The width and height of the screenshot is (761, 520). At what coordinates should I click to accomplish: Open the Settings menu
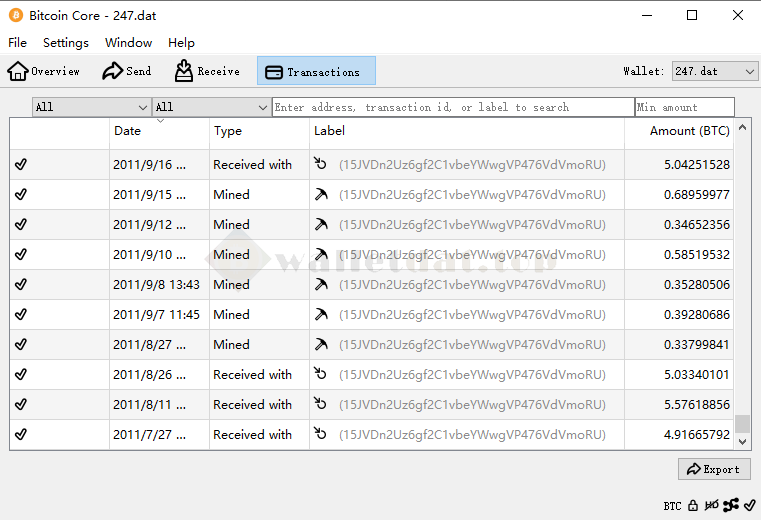[66, 43]
